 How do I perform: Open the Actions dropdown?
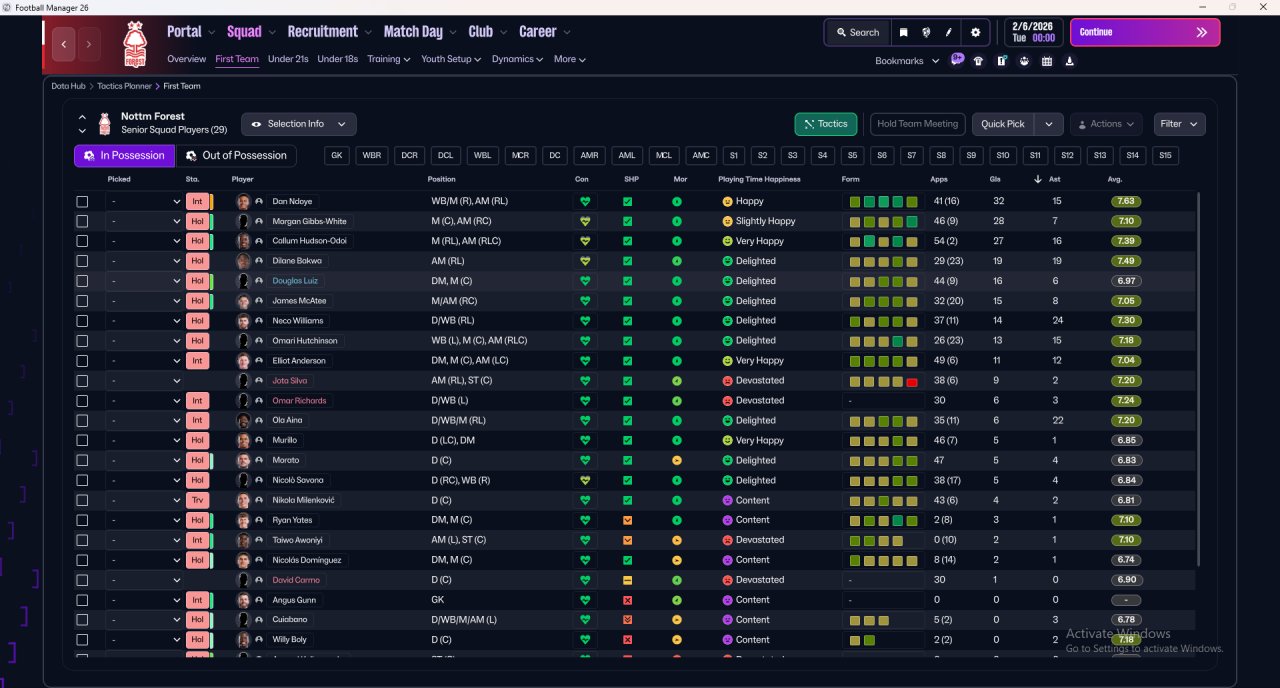coord(1106,124)
